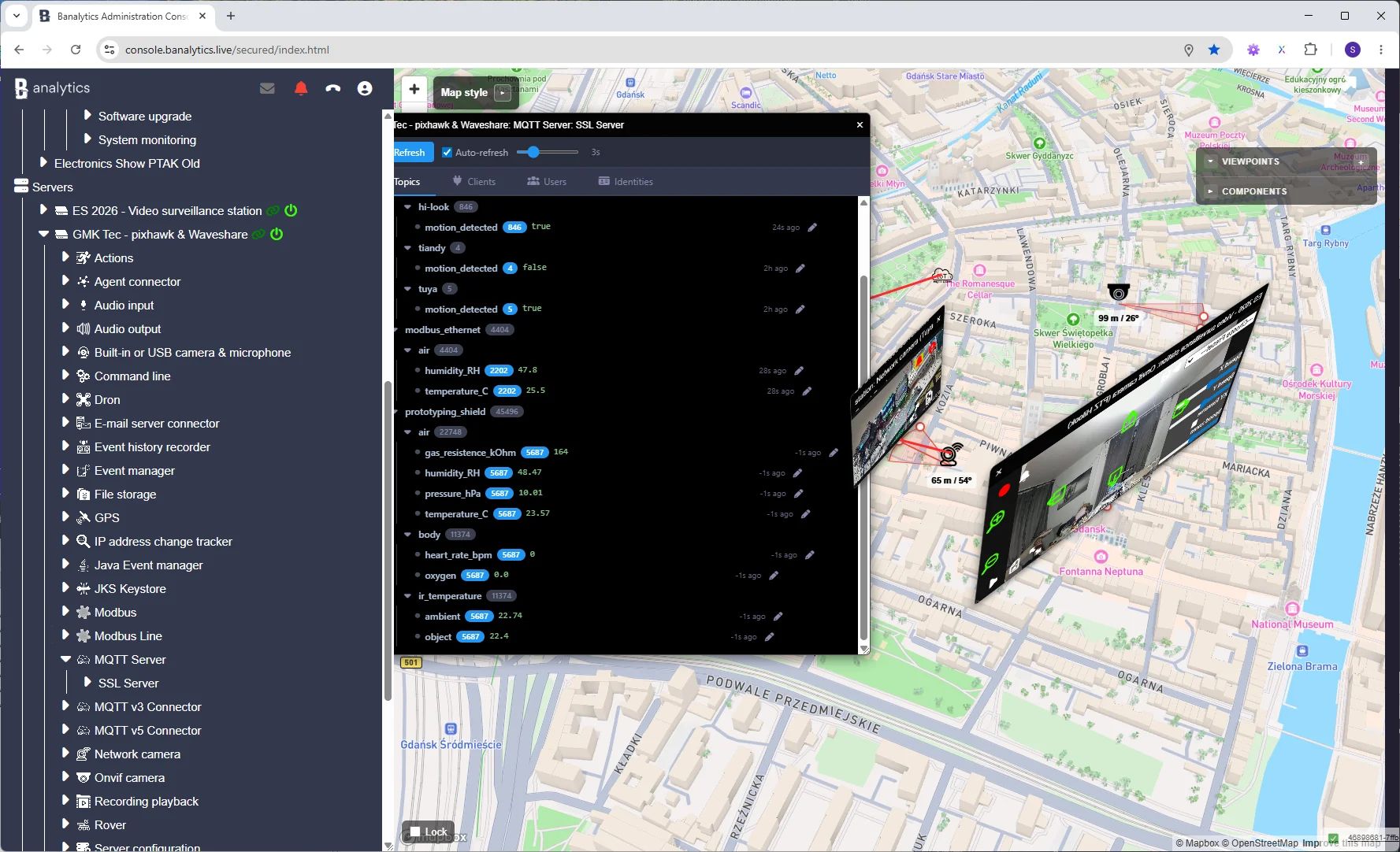The height and width of the screenshot is (852, 1400).
Task: Edit heart_rate_bpm pencil icon
Action: [810, 555]
